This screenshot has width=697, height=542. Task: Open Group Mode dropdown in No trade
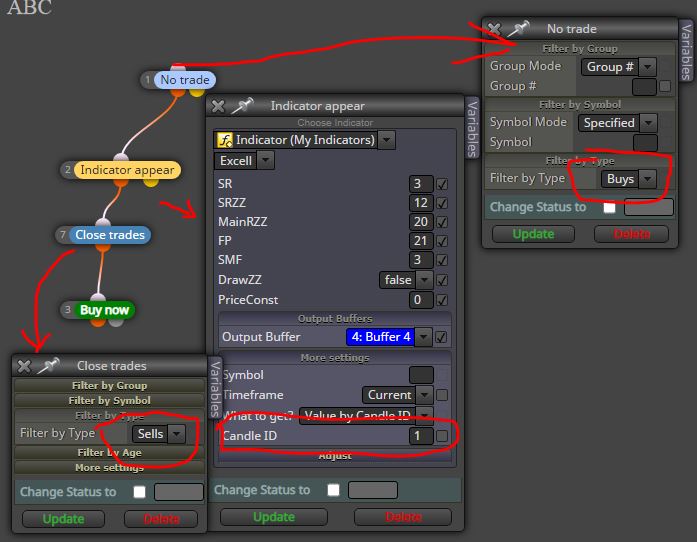(x=648, y=67)
